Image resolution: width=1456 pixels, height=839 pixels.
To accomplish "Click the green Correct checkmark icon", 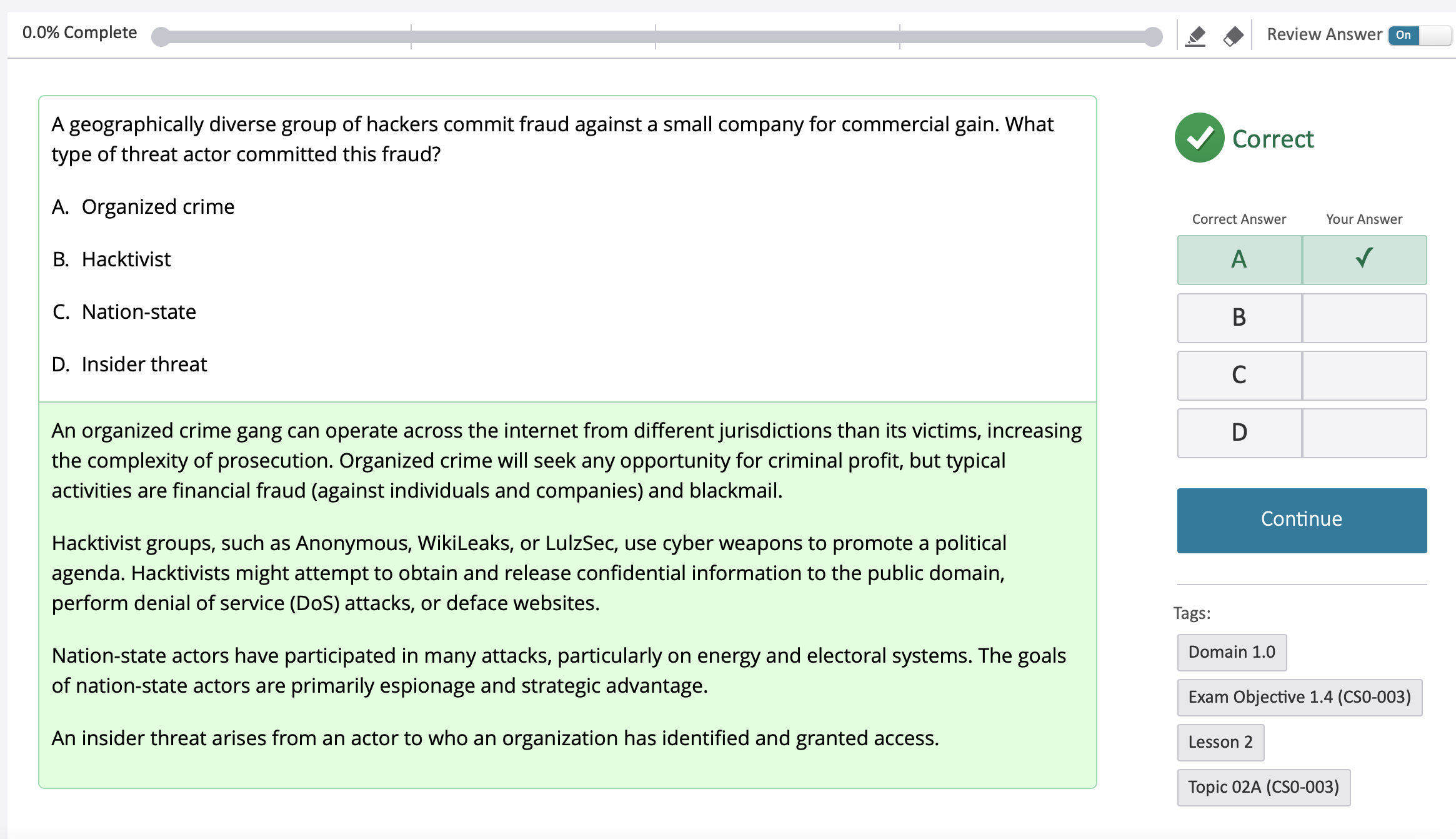I will click(x=1199, y=138).
